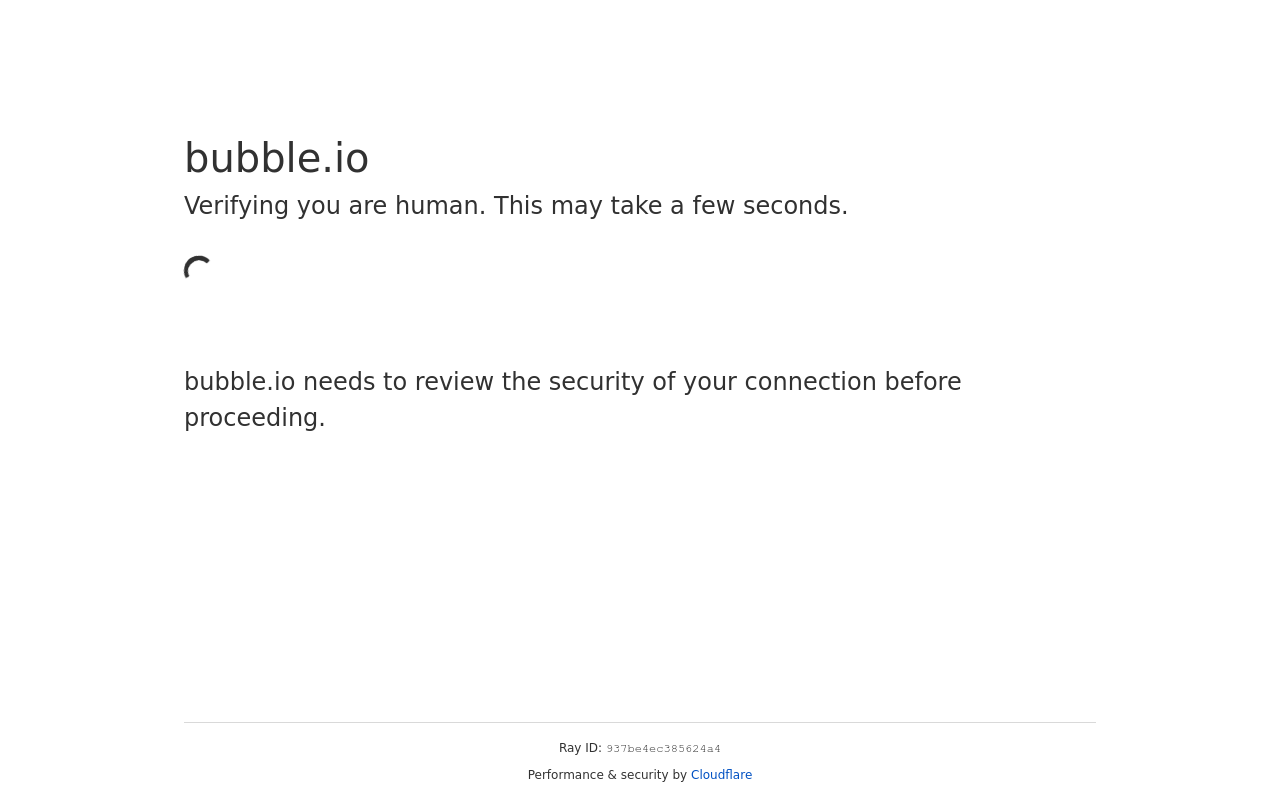This screenshot has height=800, width=1280.
Task: Click the word 'seconds.' in the subheading
Action: pyautogui.click(x=795, y=206)
